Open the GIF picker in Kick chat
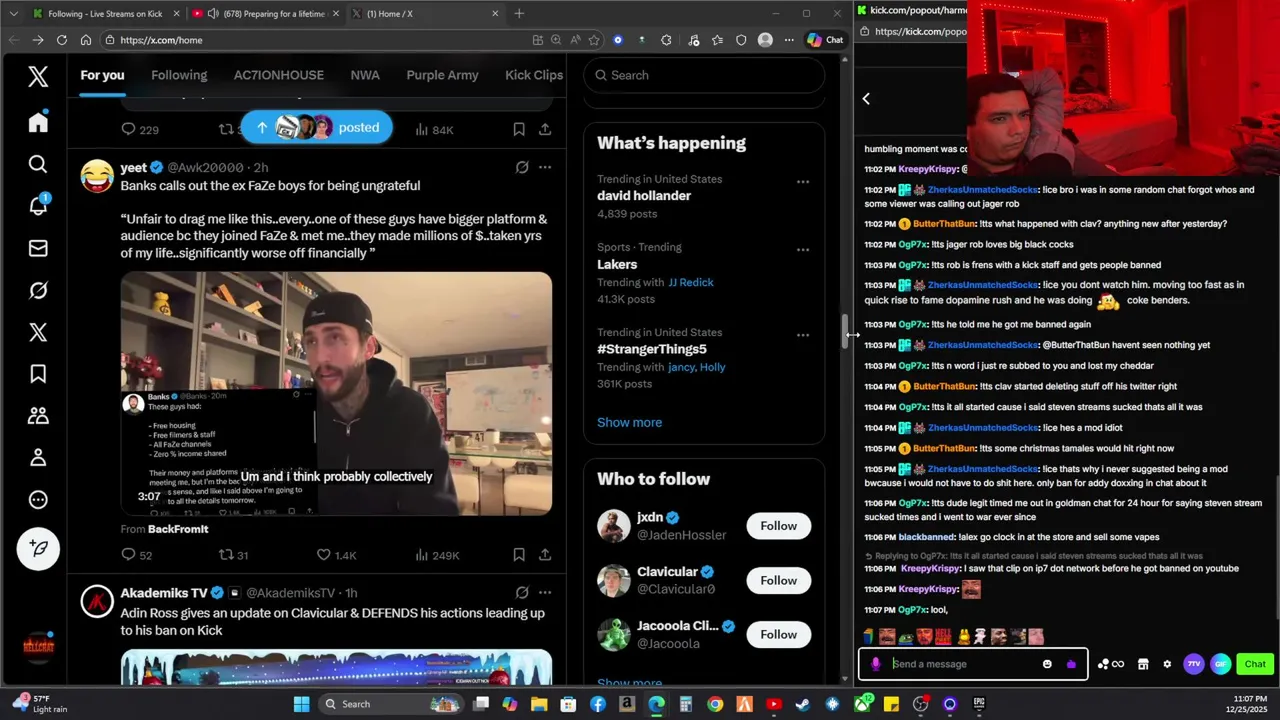1280x720 pixels. tap(1220, 664)
